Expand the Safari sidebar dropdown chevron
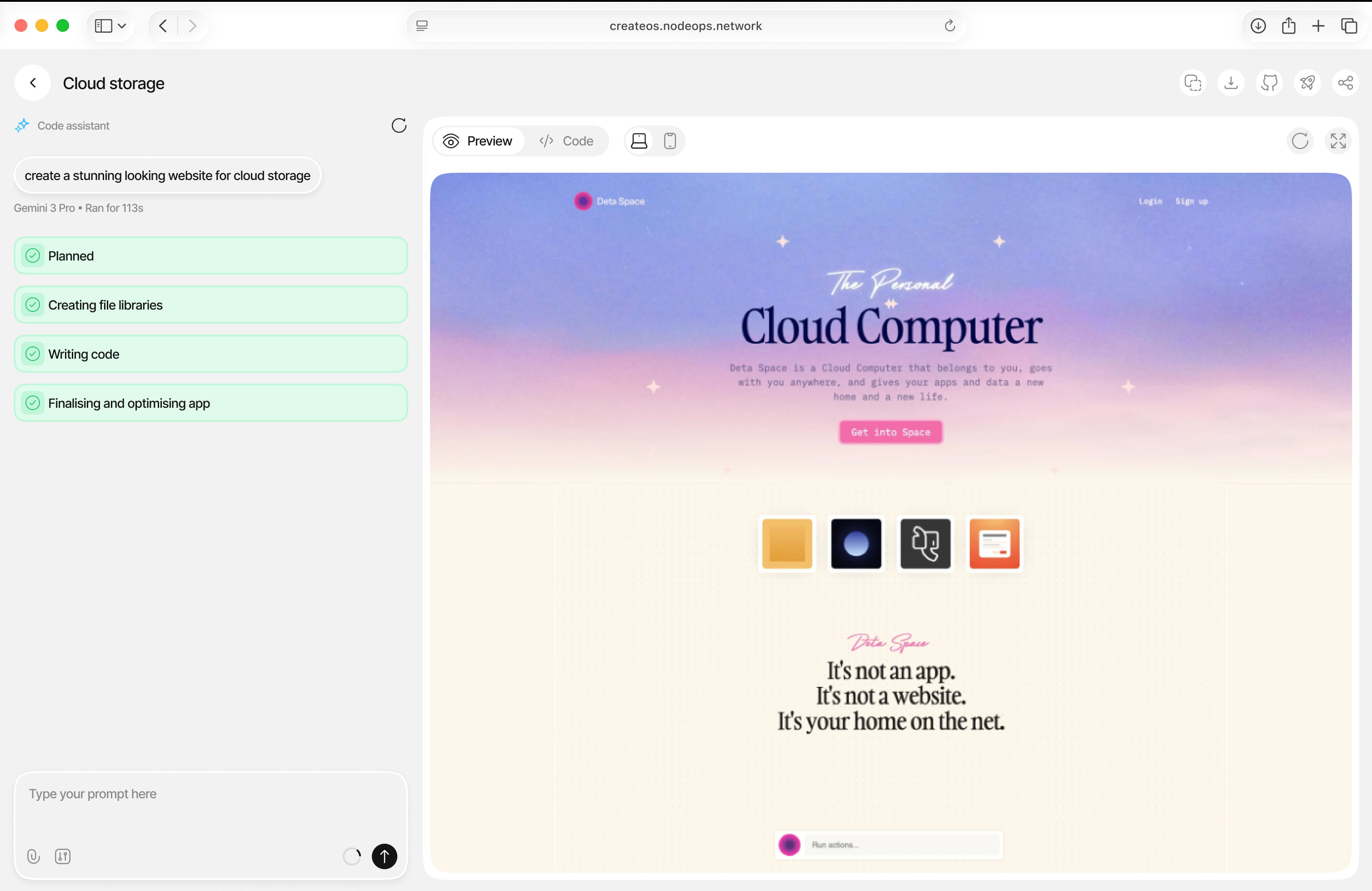This screenshot has width=1372, height=891. (x=122, y=26)
